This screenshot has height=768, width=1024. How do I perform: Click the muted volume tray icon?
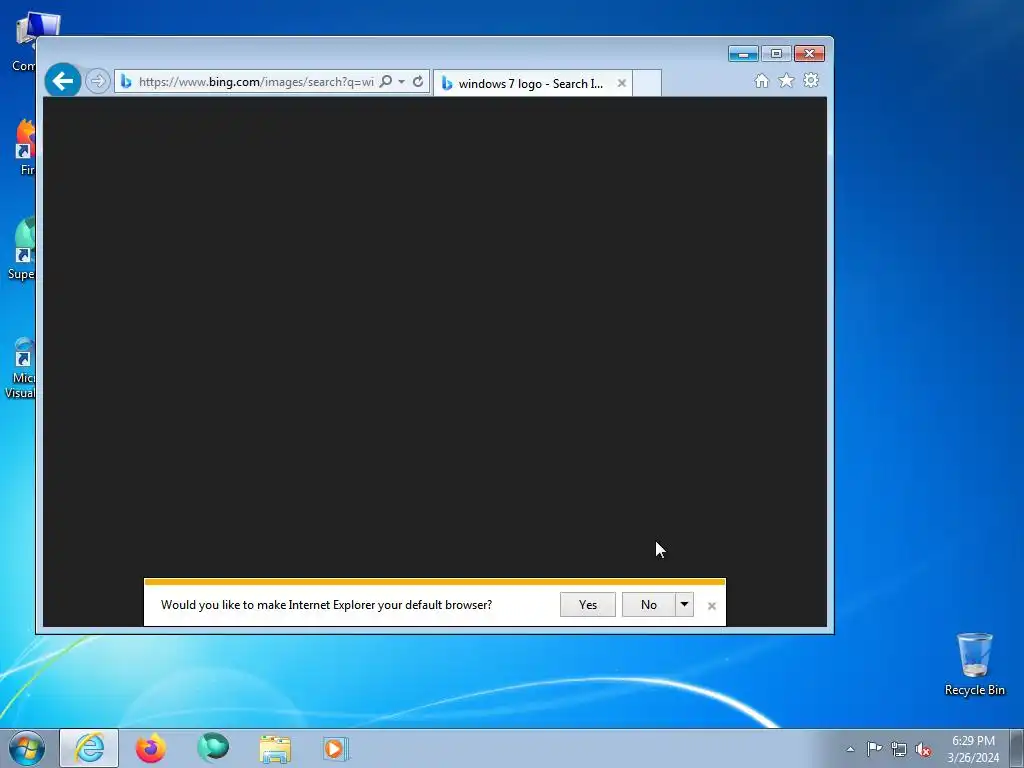(x=923, y=750)
